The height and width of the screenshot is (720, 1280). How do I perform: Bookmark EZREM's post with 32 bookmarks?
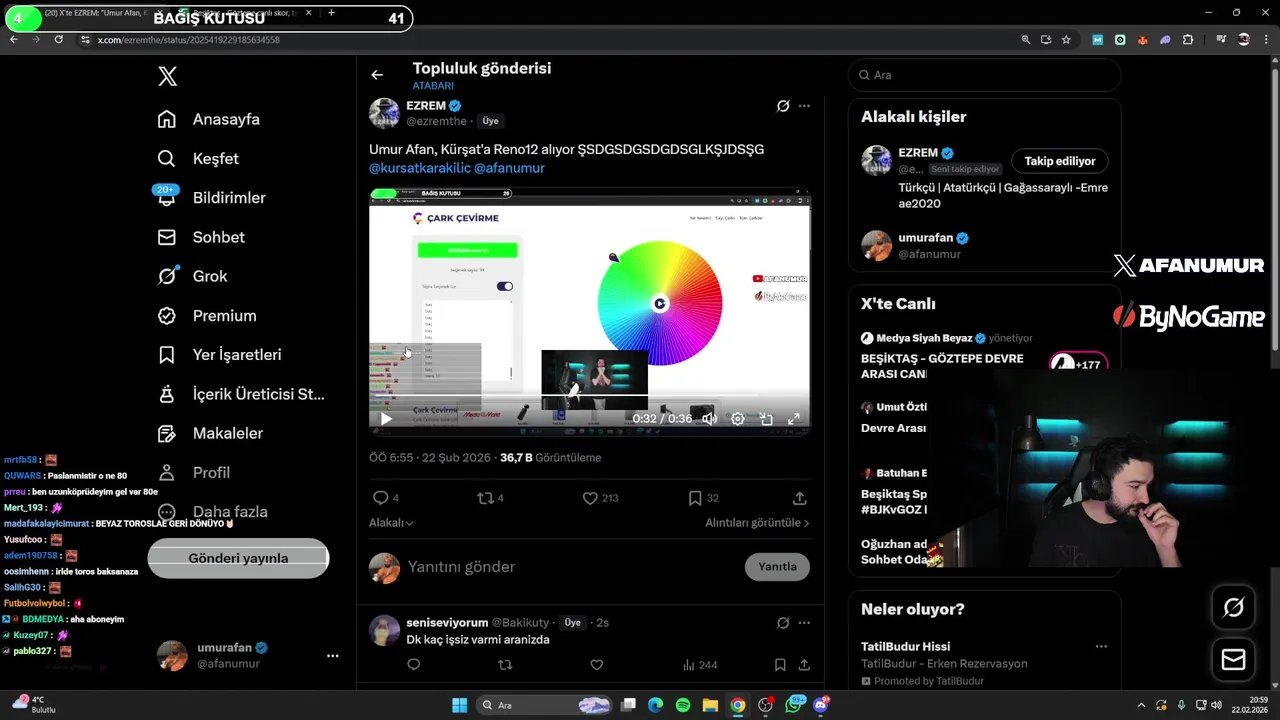tap(695, 498)
